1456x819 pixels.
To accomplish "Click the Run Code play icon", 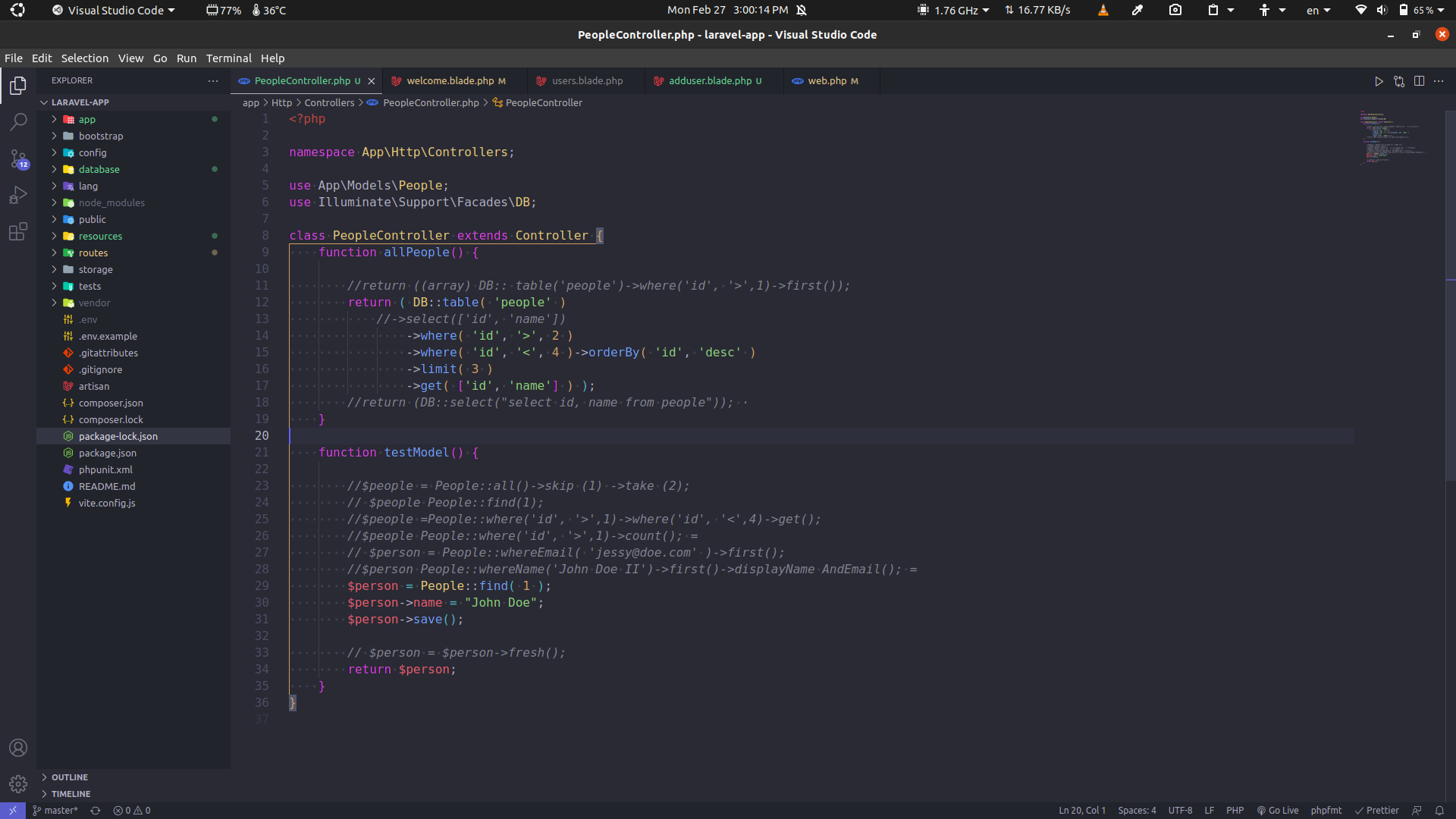I will tap(1379, 81).
